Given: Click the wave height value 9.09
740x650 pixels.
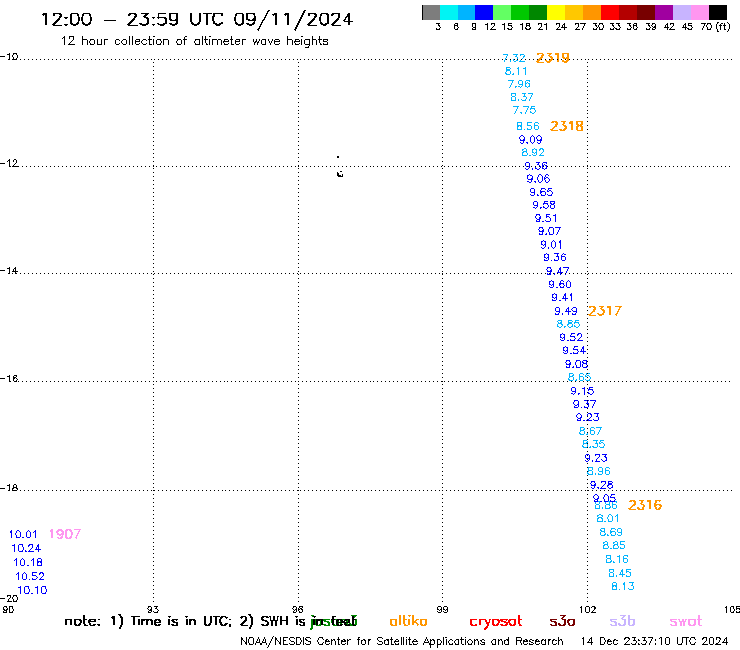Looking at the screenshot, I should pos(530,140).
